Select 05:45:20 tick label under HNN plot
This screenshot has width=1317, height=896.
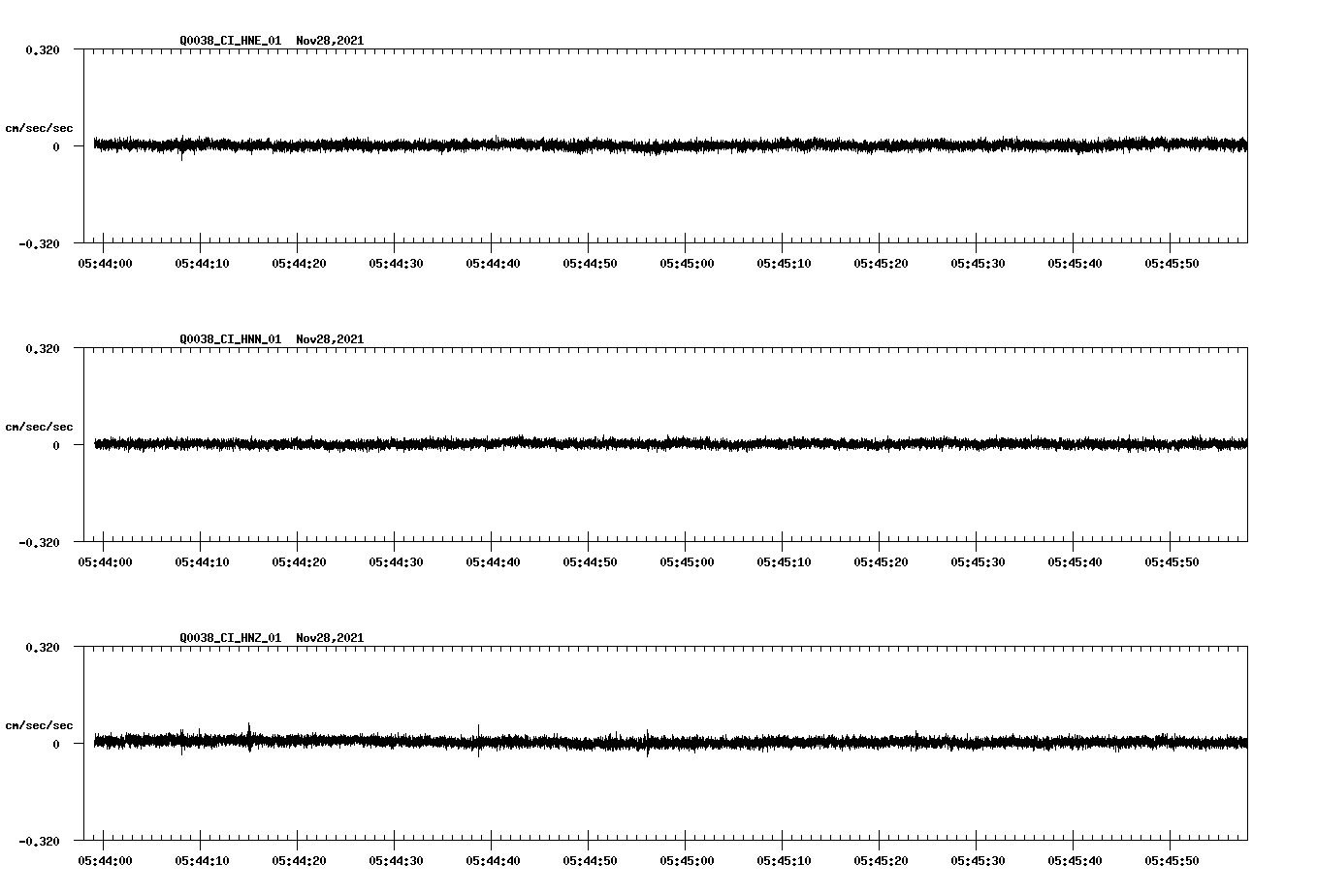pos(881,562)
